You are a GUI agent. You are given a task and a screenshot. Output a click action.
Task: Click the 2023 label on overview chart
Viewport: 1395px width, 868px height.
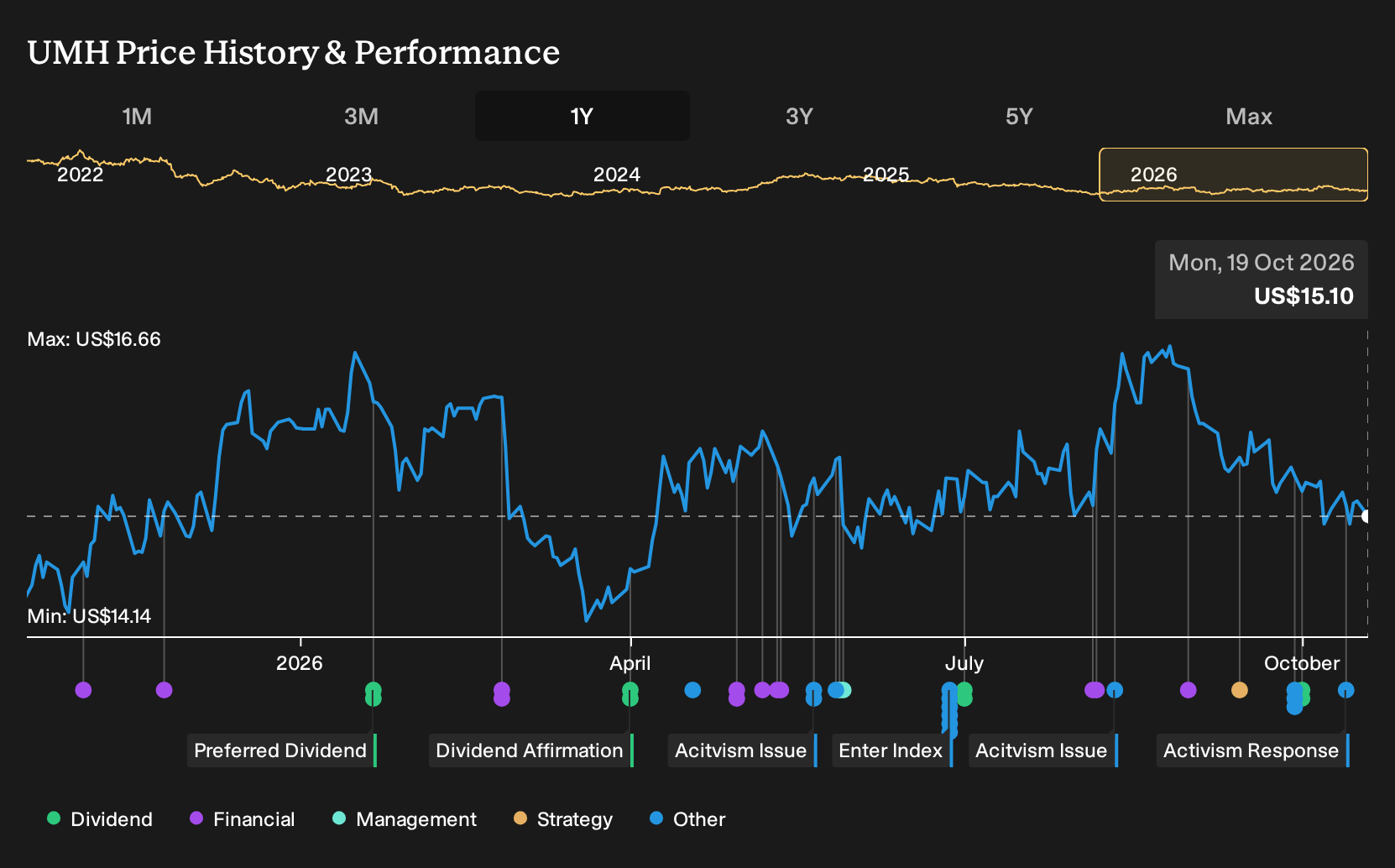click(348, 175)
